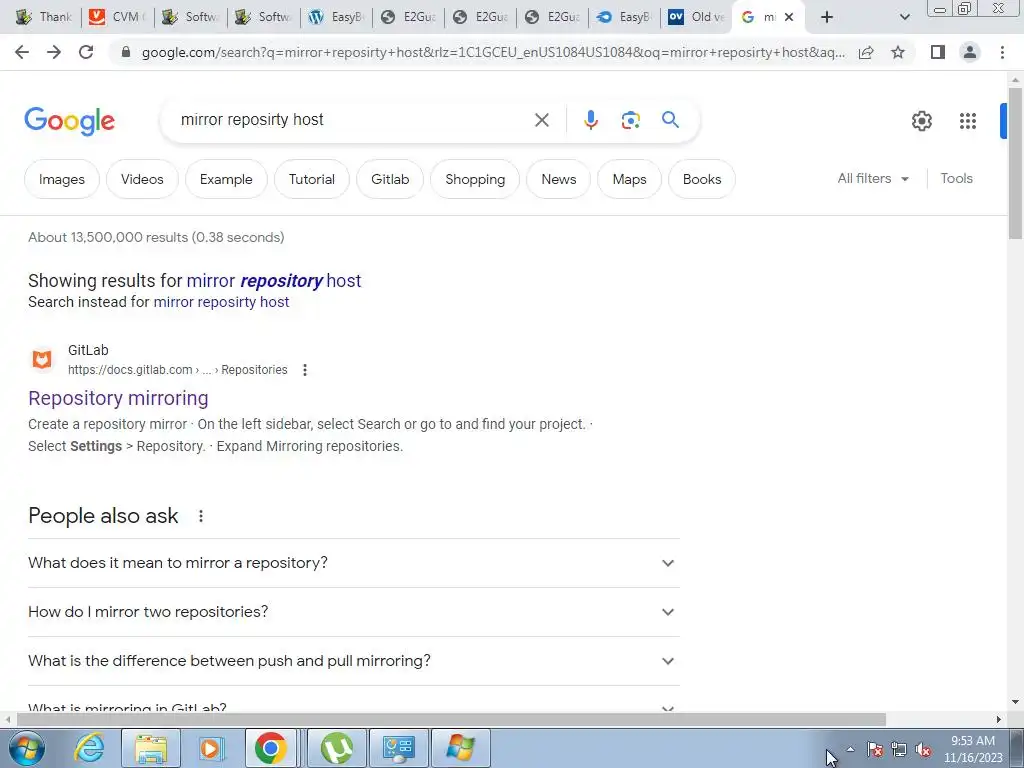Open GitLab result options menu
Viewport: 1024px width, 768px height.
[304, 370]
